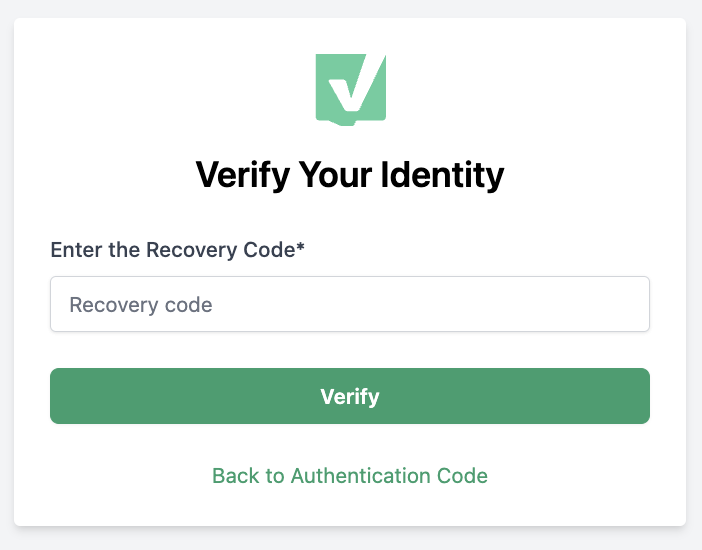Click the required asterisk after Recovery Code

[300, 246]
